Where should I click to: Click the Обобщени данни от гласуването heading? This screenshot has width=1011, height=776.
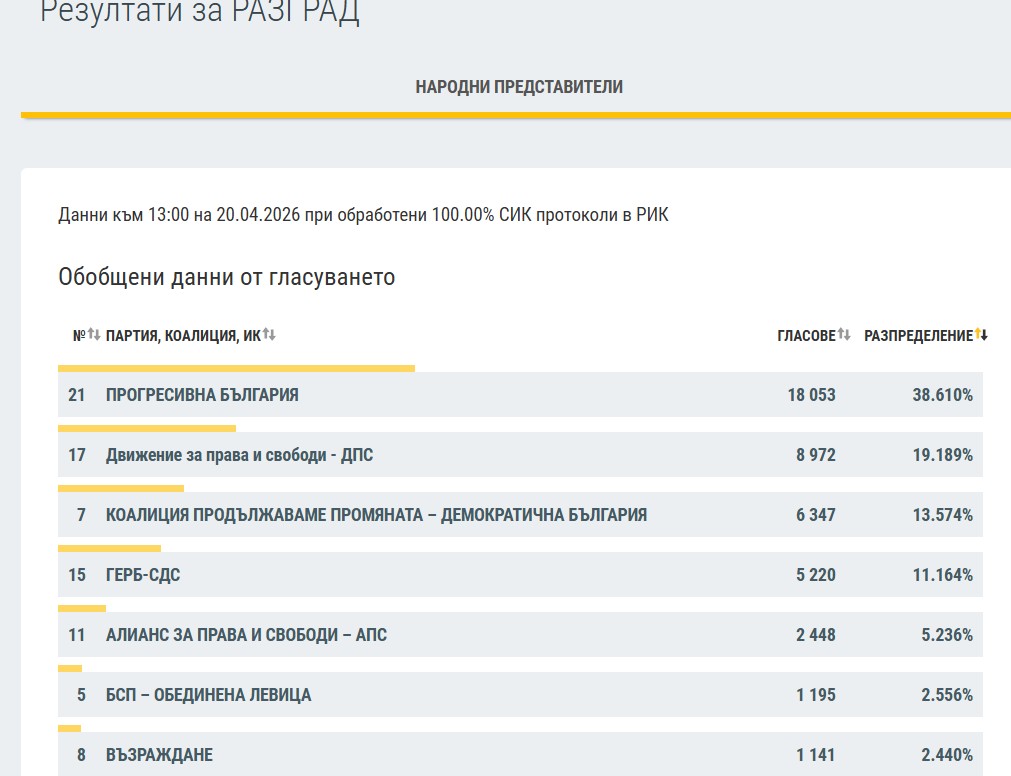[x=227, y=277]
